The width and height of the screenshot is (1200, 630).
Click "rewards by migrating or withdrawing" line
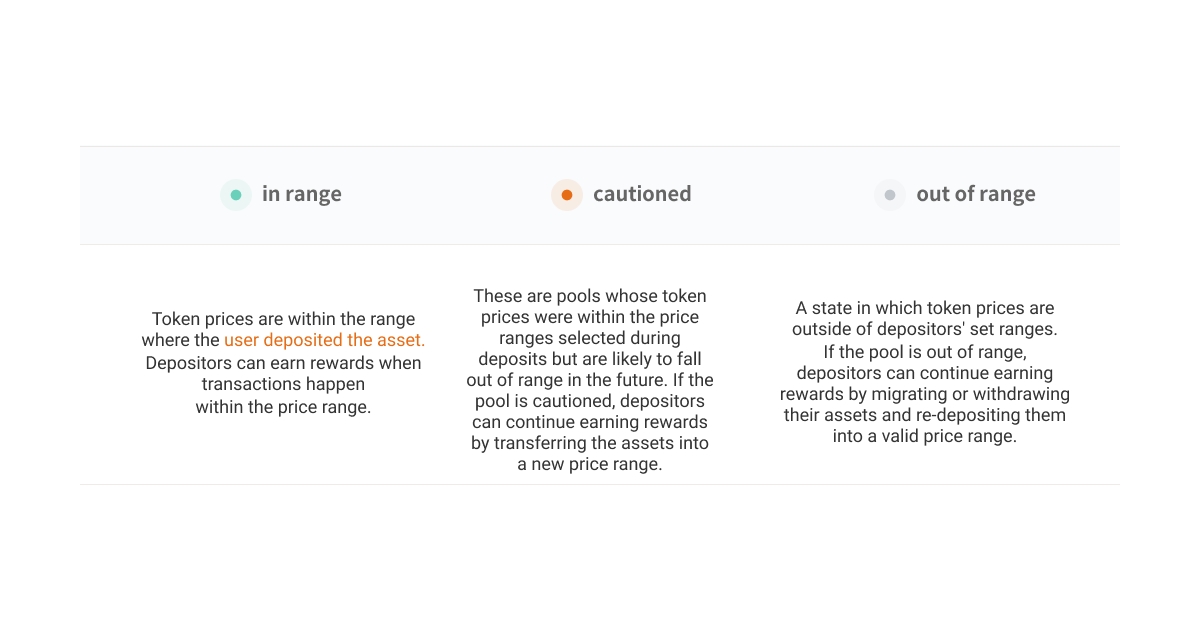(925, 394)
